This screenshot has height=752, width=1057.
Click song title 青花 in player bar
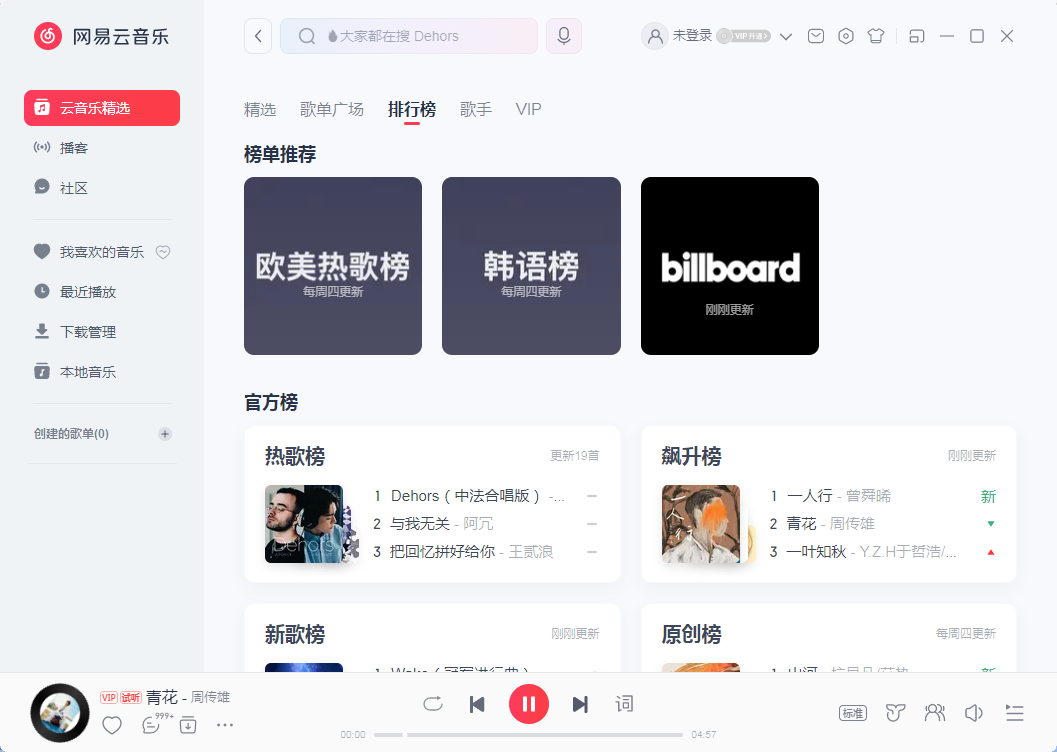click(x=162, y=697)
